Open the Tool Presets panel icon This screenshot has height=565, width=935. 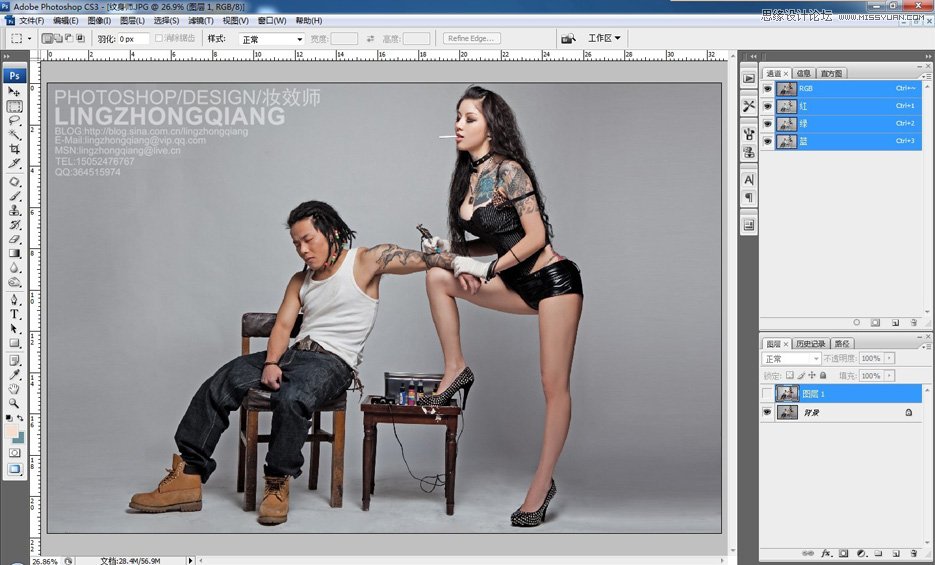(749, 107)
